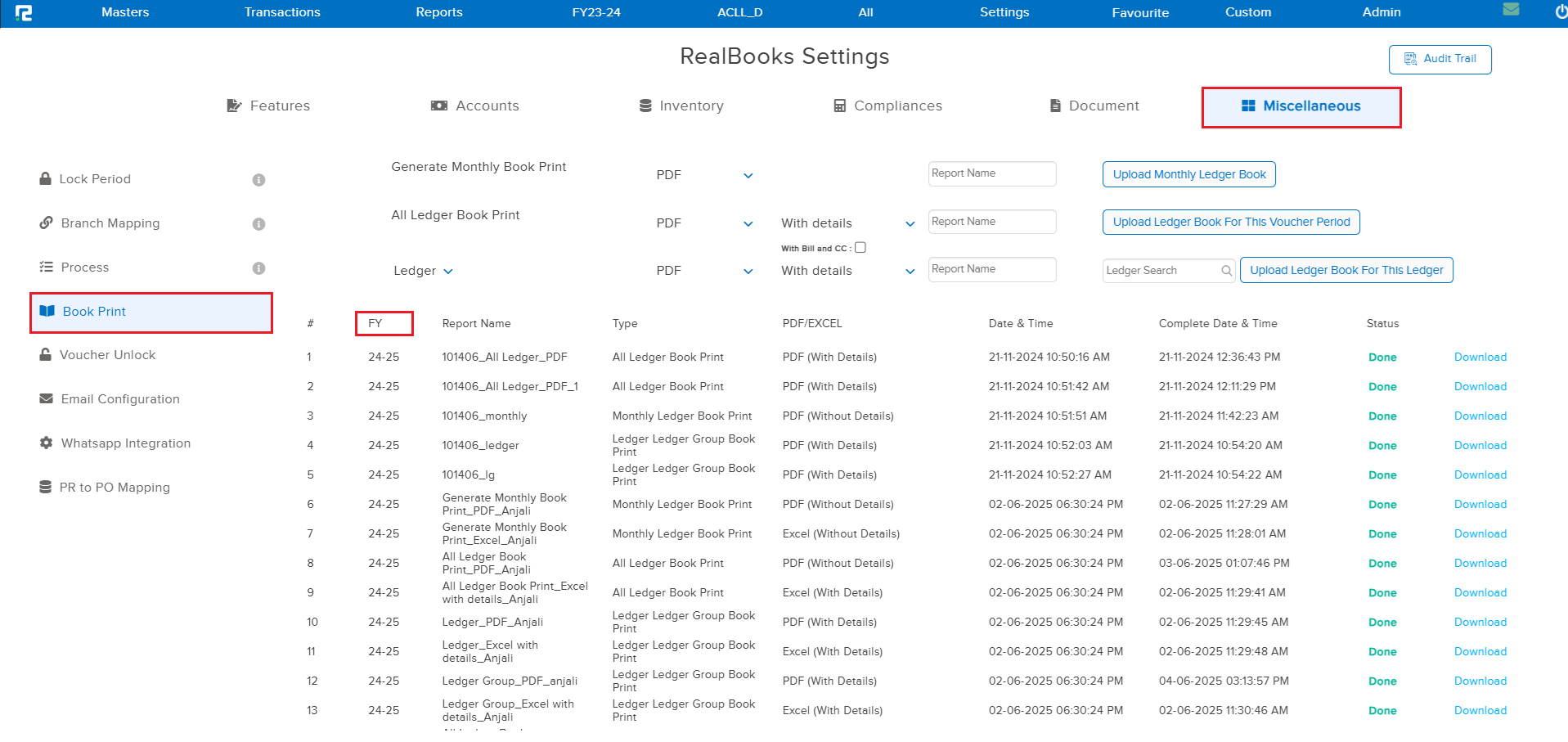Click the PR to PO Mapping stack icon

pyautogui.click(x=46, y=487)
